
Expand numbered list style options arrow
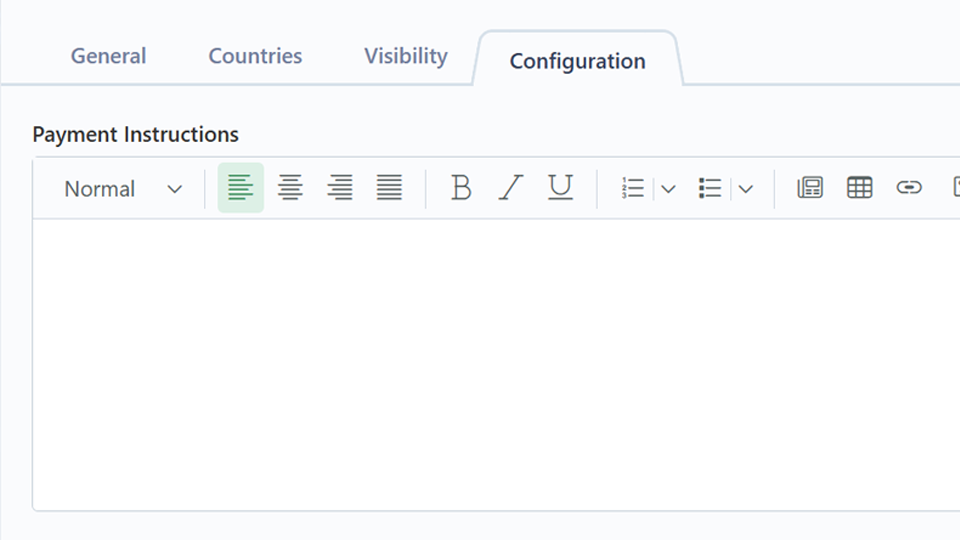(x=669, y=189)
